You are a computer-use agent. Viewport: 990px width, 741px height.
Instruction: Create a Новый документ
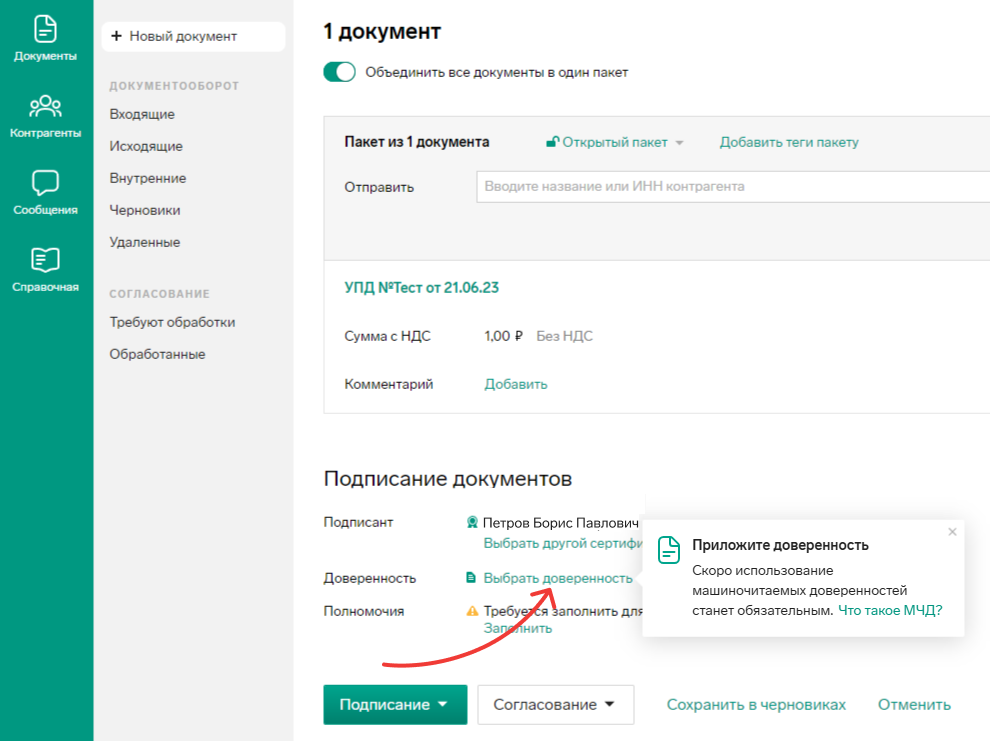pyautogui.click(x=193, y=36)
